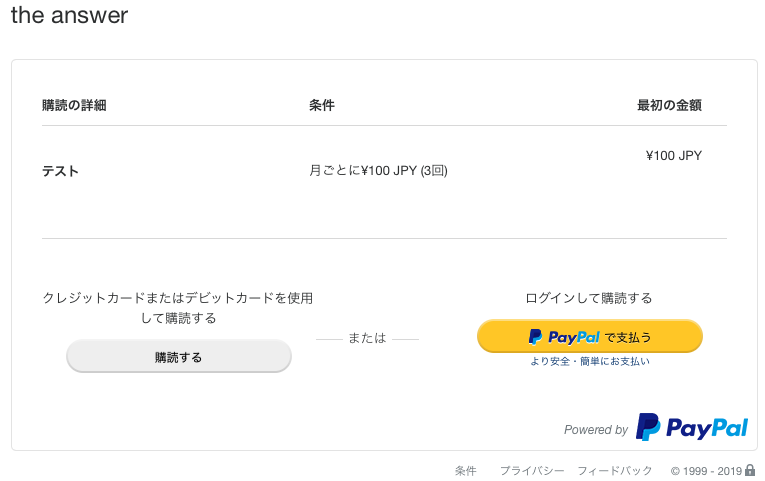Image resolution: width=765 pixels, height=481 pixels.
Task: Click the ¥100 JPY initial amount
Action: tap(674, 156)
